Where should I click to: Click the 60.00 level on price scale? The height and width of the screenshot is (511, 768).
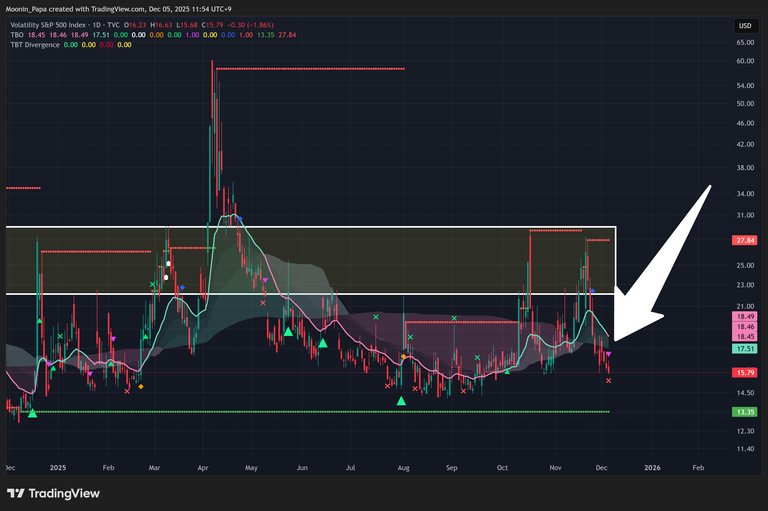pyautogui.click(x=744, y=61)
